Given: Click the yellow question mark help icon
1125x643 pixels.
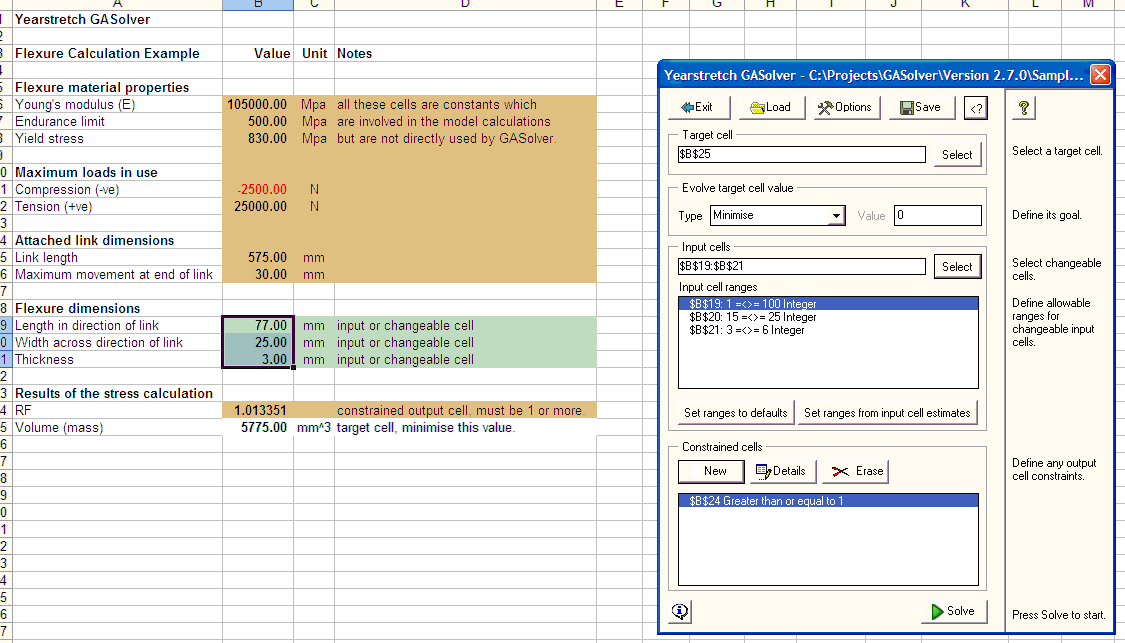Looking at the screenshot, I should (x=1025, y=108).
